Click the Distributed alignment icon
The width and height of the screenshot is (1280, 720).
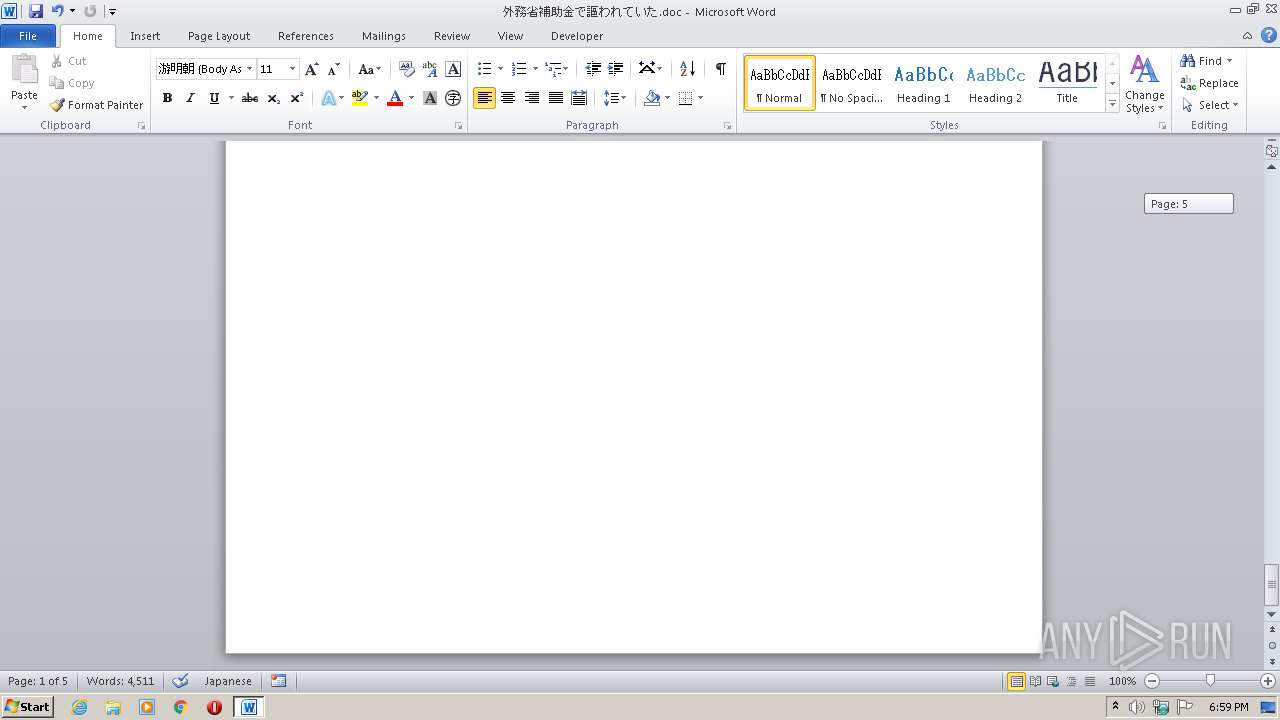(579, 98)
